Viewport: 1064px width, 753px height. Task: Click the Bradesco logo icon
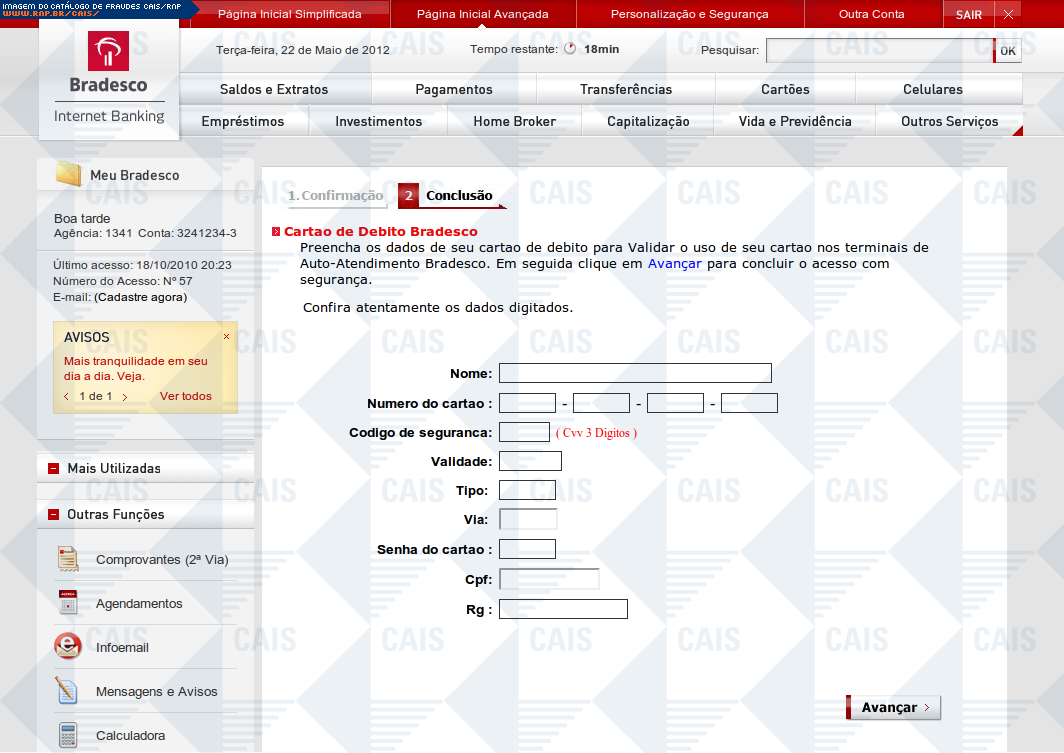click(108, 52)
